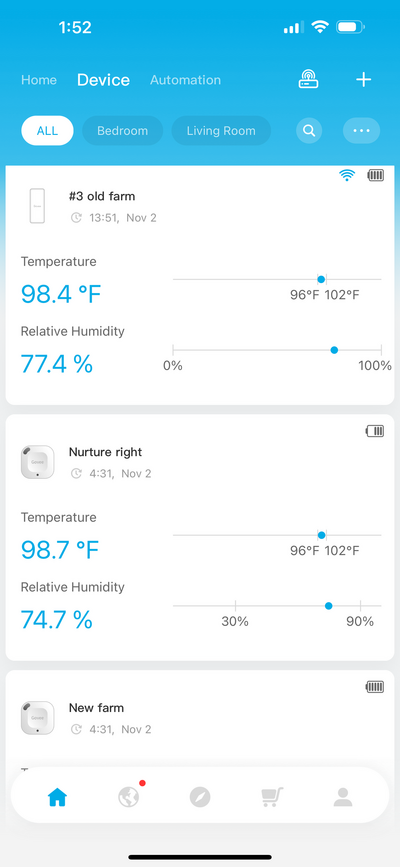Open the profile person icon
The height and width of the screenshot is (867, 400).
click(343, 797)
